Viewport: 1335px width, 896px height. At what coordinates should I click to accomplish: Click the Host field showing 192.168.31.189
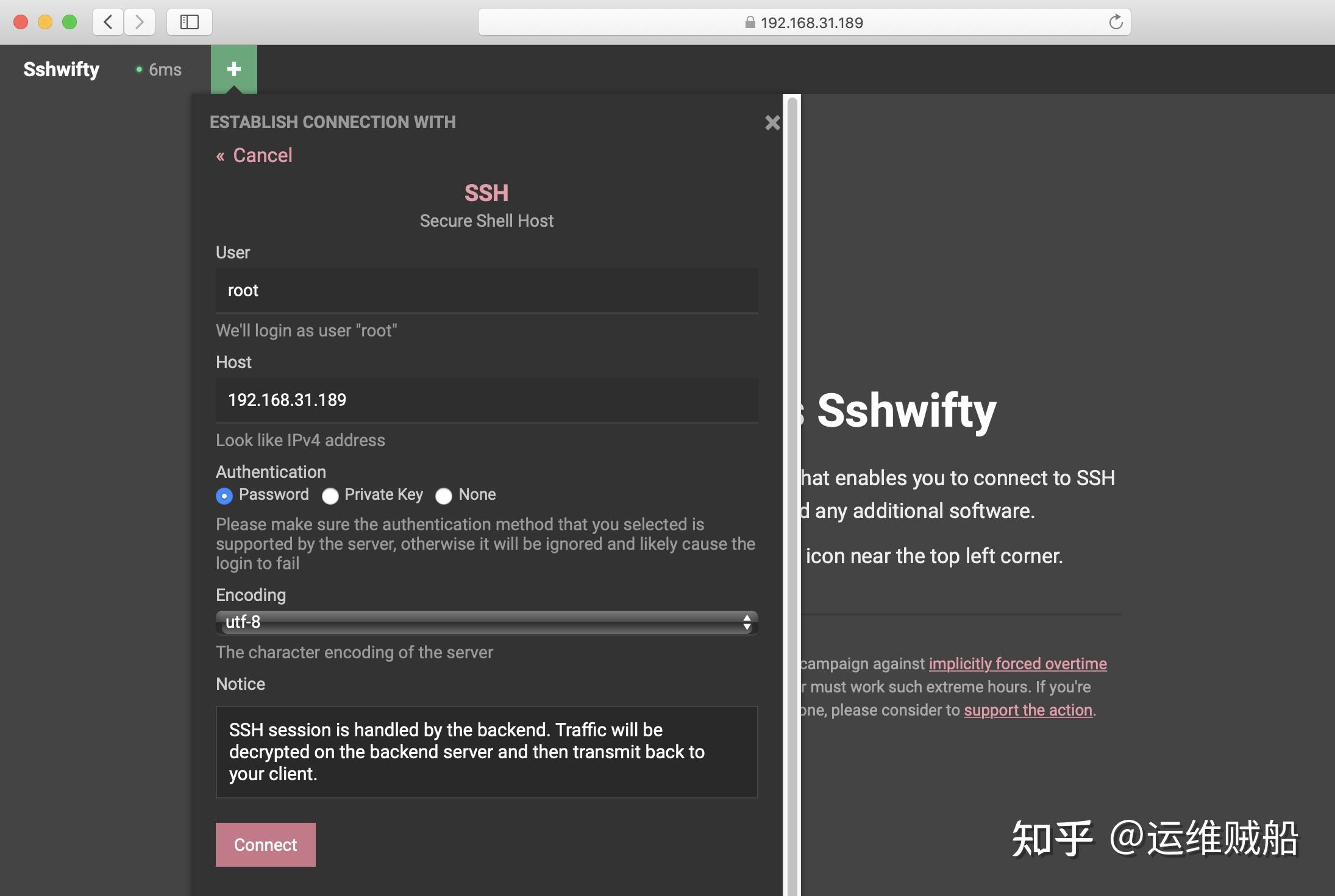coord(486,400)
